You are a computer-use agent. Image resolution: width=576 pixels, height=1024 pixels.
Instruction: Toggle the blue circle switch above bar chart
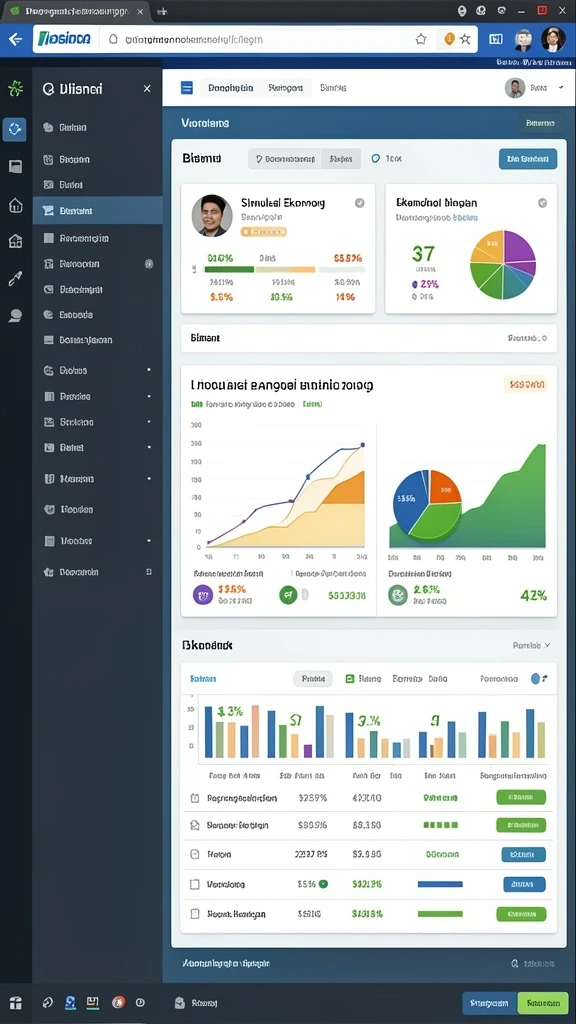(x=536, y=679)
